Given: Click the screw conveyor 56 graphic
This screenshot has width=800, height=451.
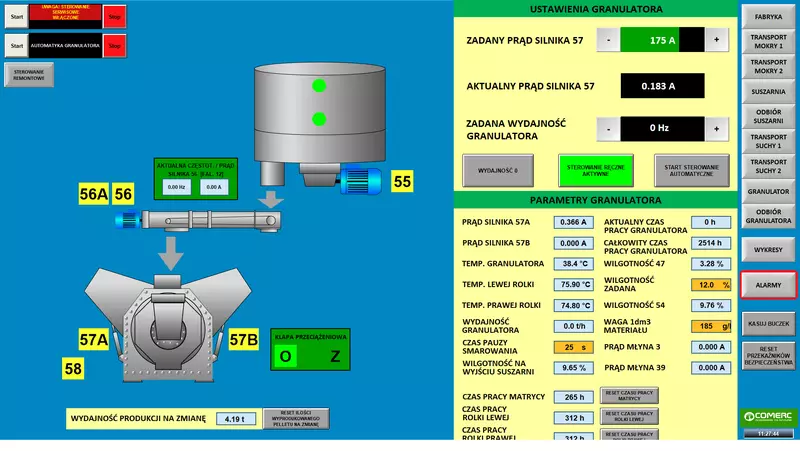Looking at the screenshot, I should [x=200, y=220].
